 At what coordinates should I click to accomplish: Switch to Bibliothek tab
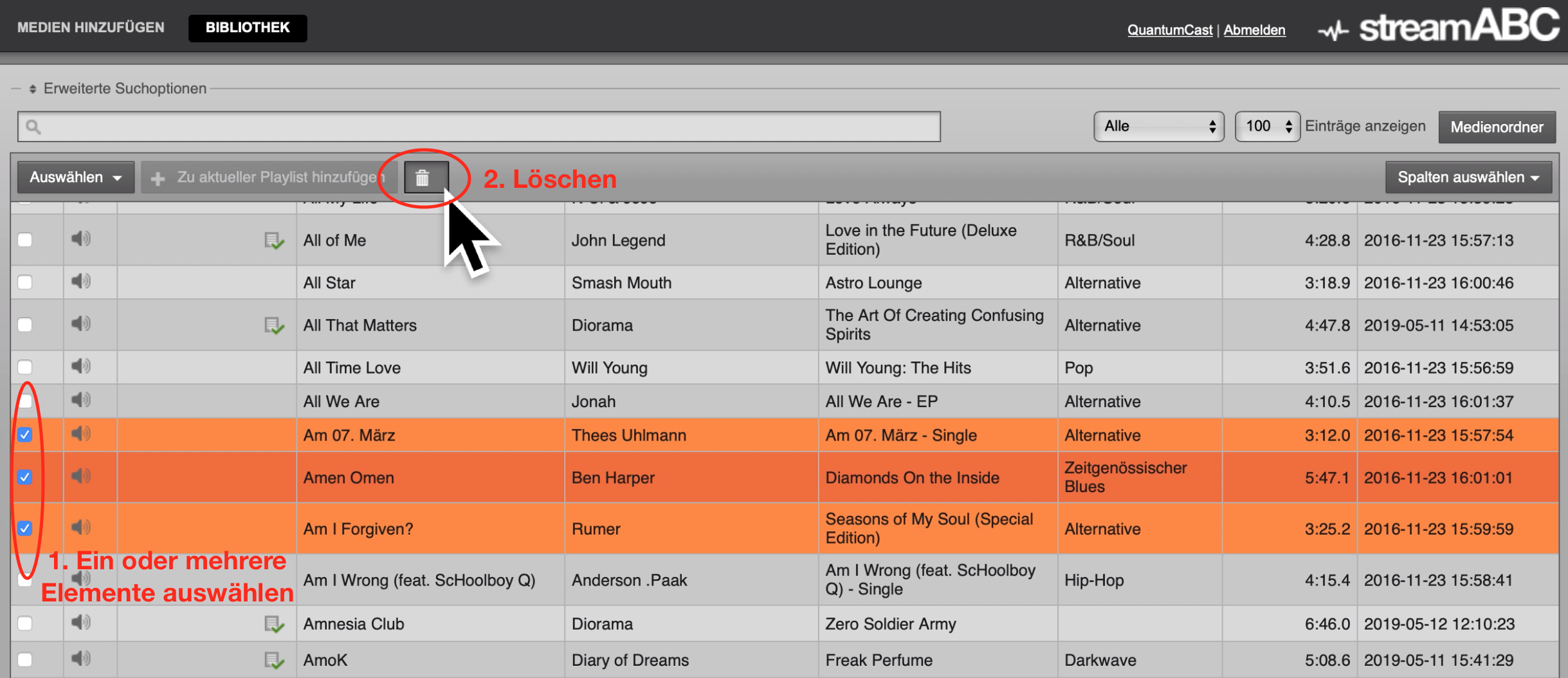click(248, 28)
